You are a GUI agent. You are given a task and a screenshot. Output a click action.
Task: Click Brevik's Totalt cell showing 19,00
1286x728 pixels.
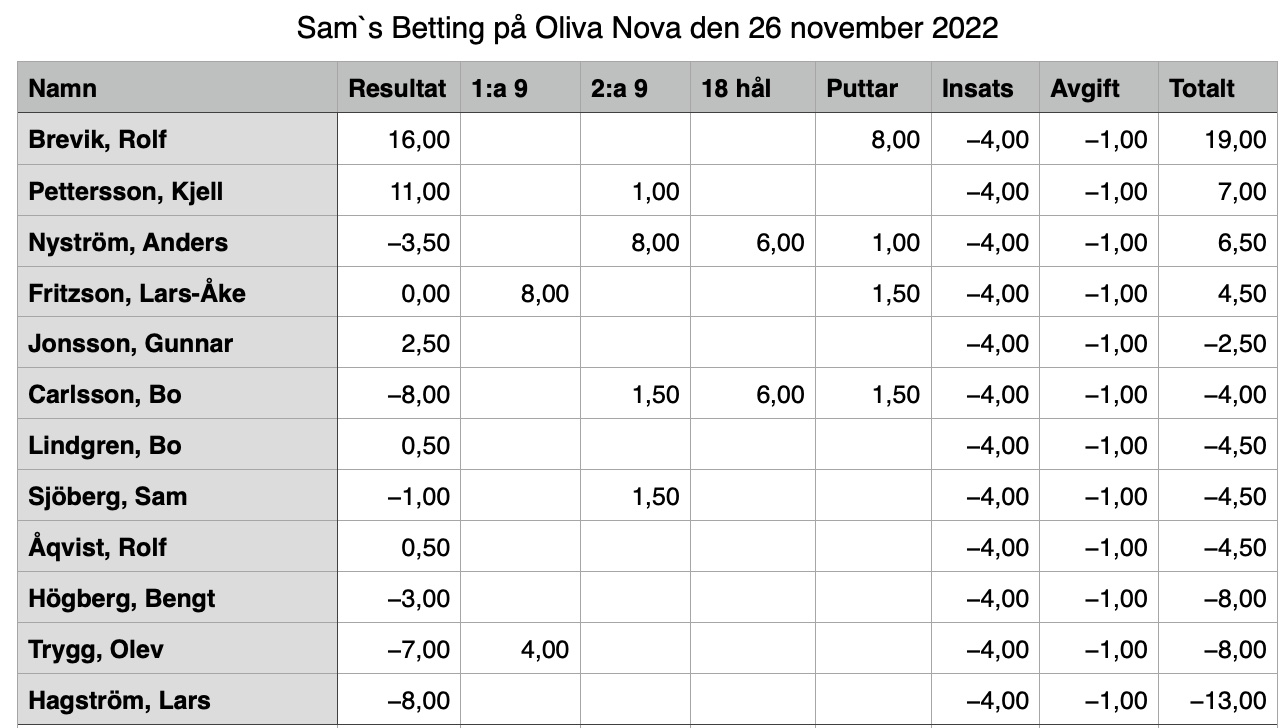[1217, 140]
